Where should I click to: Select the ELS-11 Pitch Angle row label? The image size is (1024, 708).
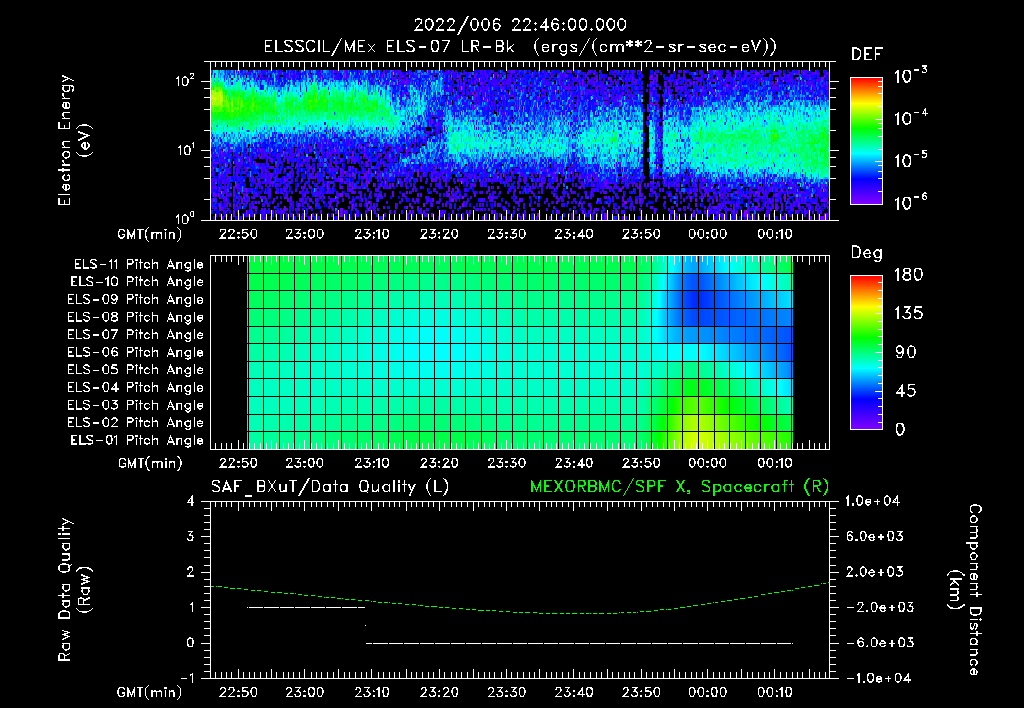click(138, 265)
